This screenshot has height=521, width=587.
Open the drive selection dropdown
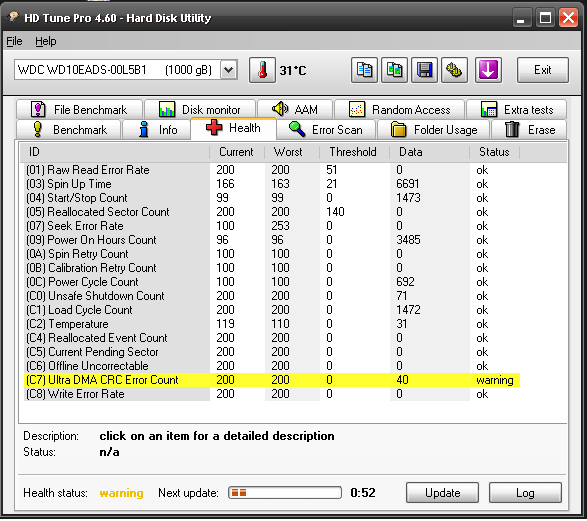pos(229,70)
